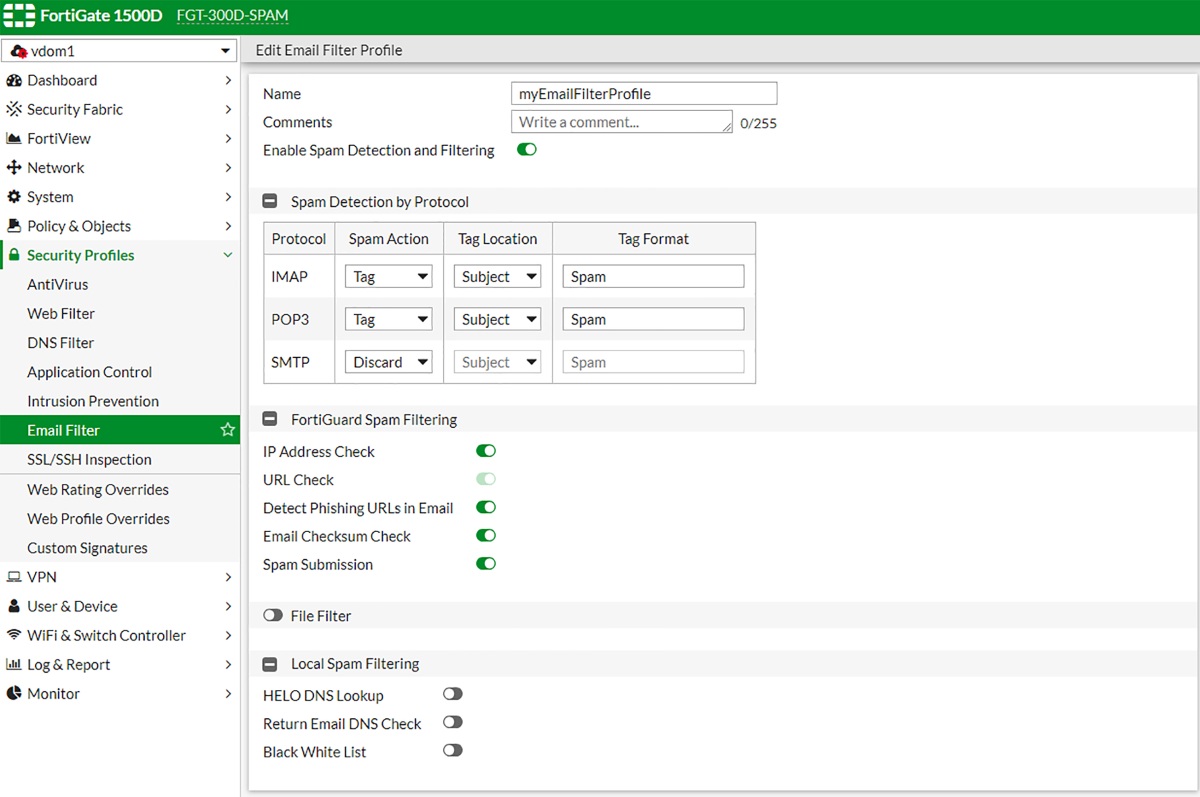The image size is (1200, 797).
Task: Open the vdom1 VDOM selector dropdown
Action: tap(120, 51)
